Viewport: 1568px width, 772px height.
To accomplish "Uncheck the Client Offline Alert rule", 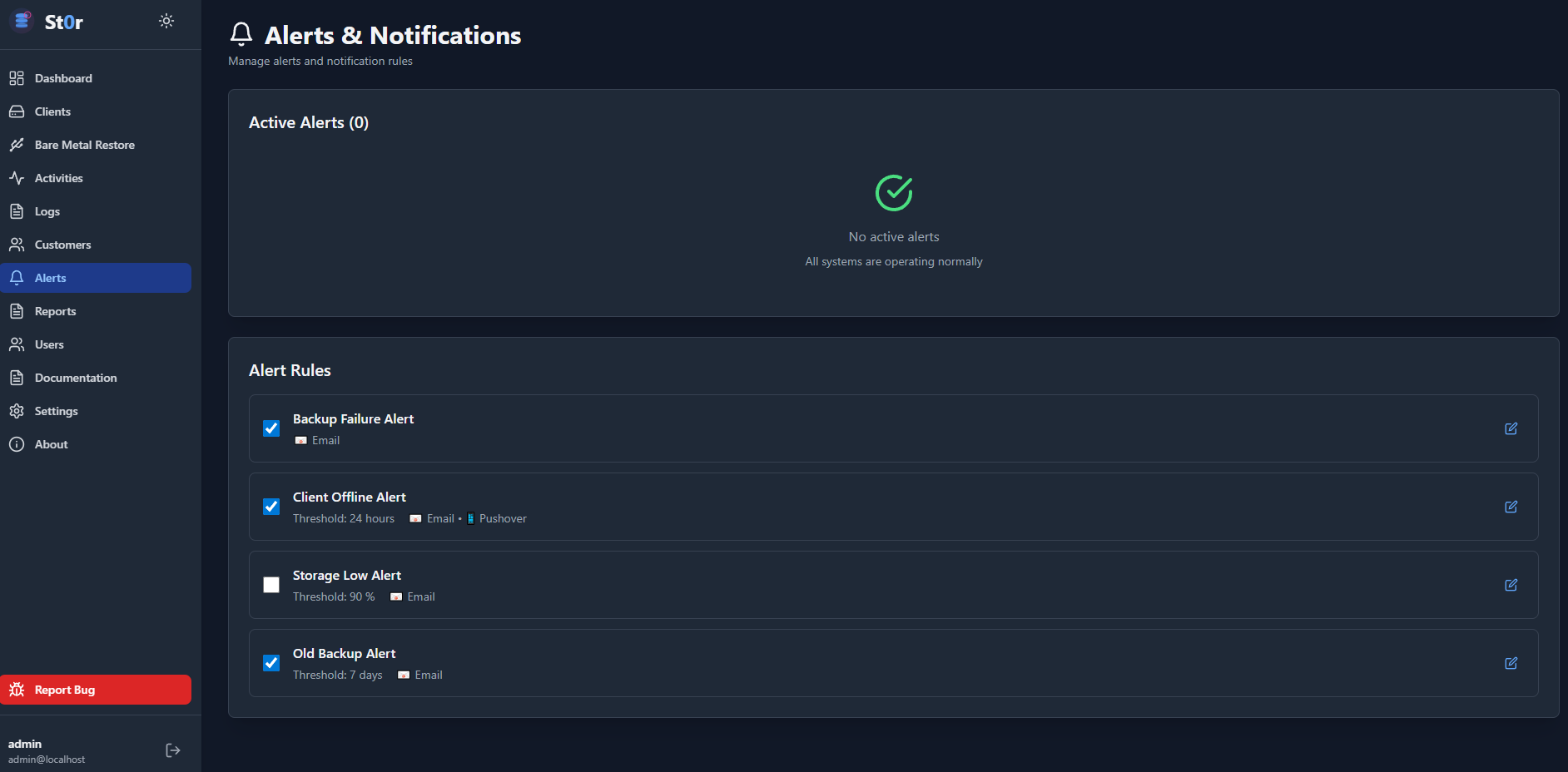I will pos(271,507).
